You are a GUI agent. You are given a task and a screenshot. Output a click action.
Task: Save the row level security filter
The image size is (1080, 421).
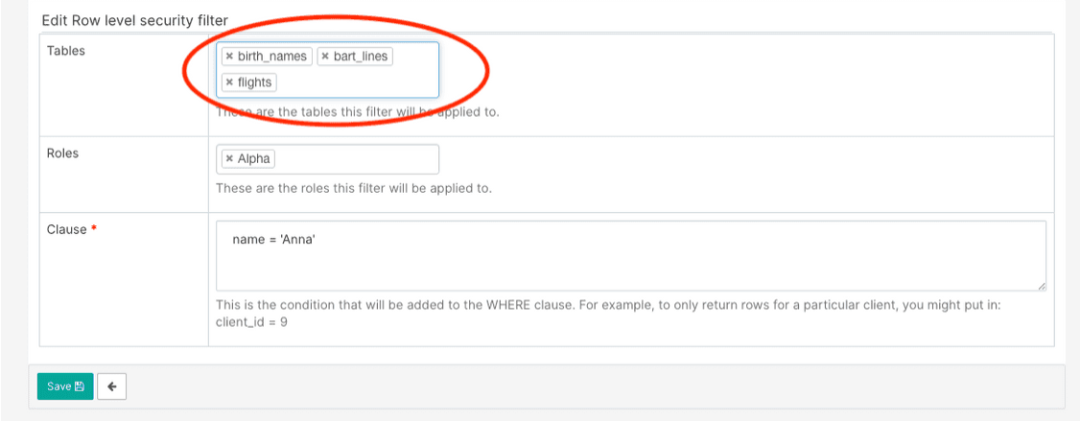point(65,386)
